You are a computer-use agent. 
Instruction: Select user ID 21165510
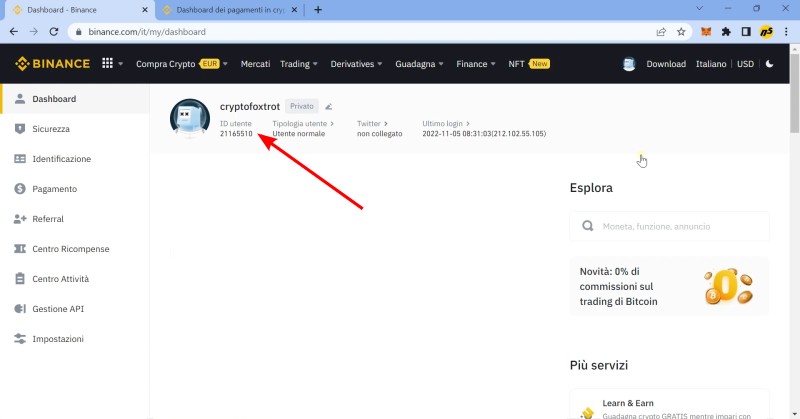[236, 134]
